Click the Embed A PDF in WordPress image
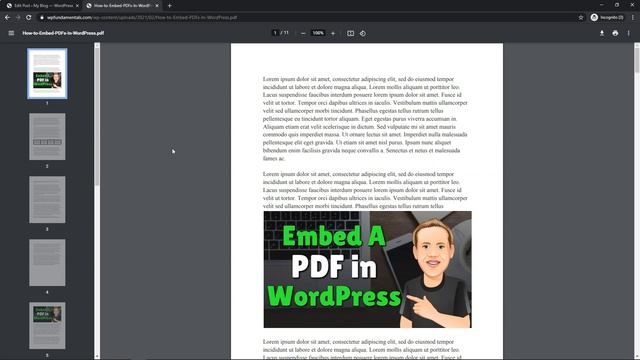 point(367,269)
